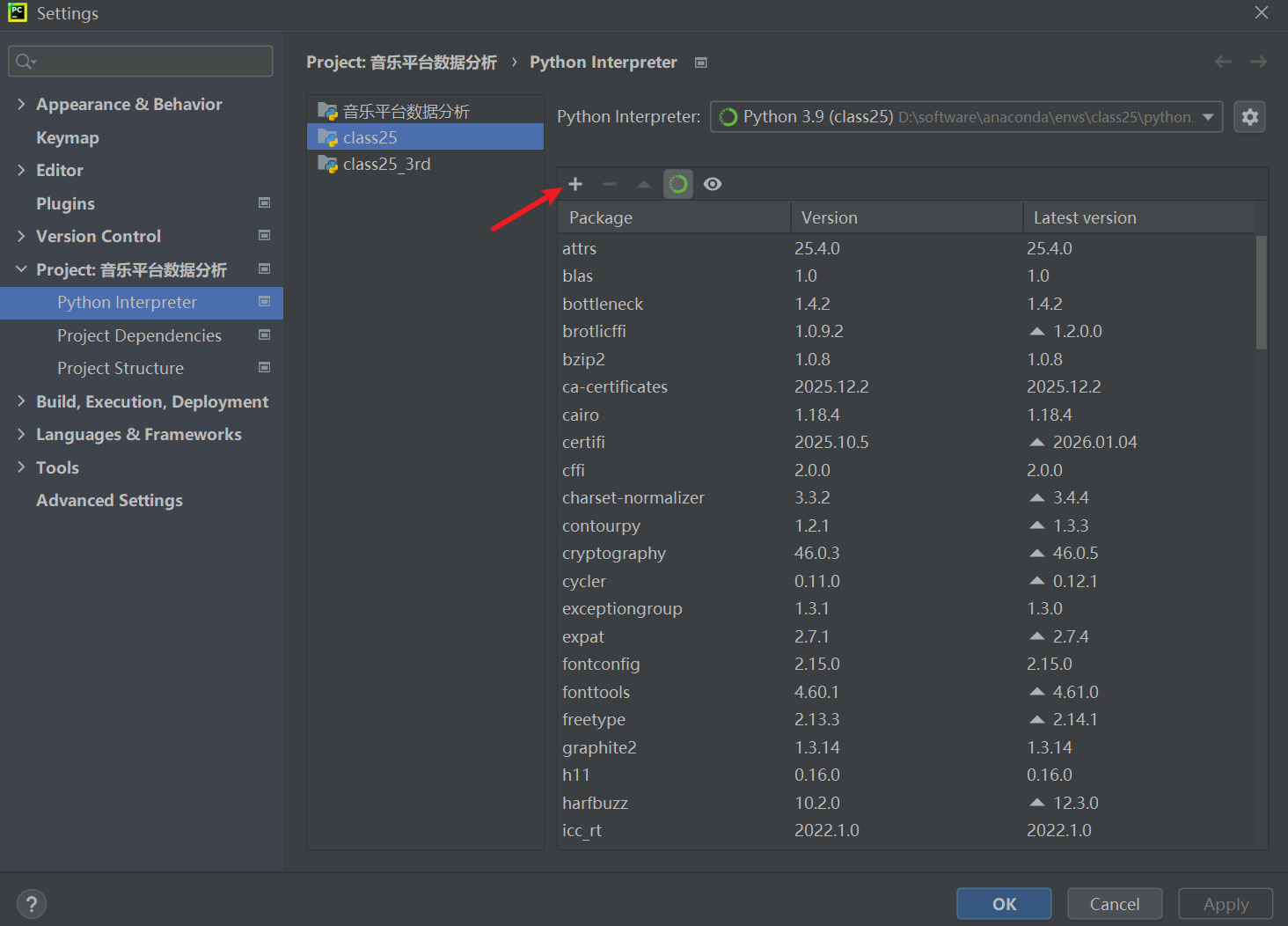Select the fonttools package row
Image resolution: width=1288 pixels, height=926 pixels.
906,692
